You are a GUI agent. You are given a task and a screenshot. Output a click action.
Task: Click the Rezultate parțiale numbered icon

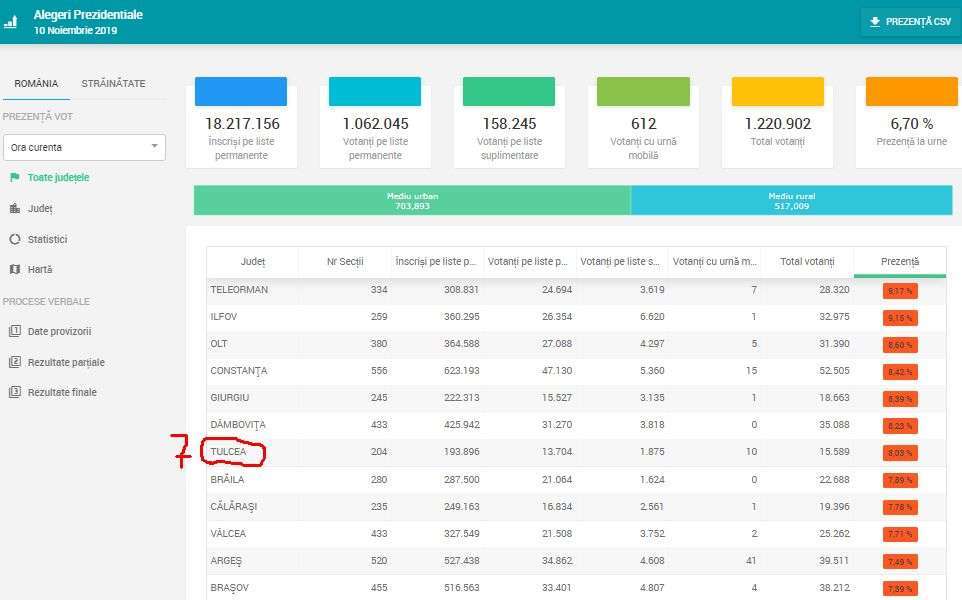[15, 362]
